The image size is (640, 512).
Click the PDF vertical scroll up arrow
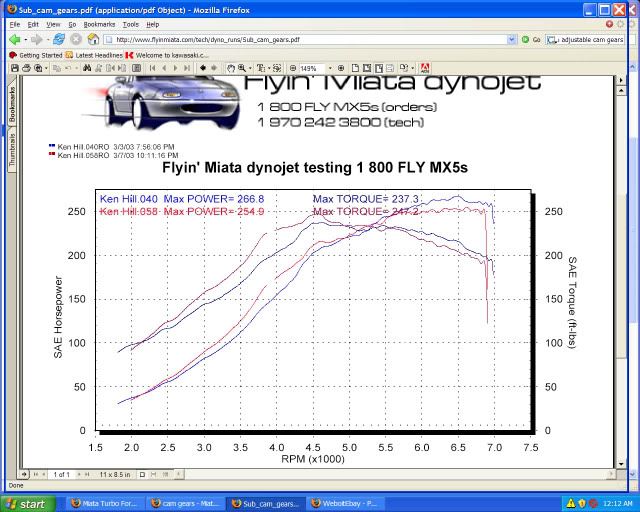pyautogui.click(x=621, y=90)
